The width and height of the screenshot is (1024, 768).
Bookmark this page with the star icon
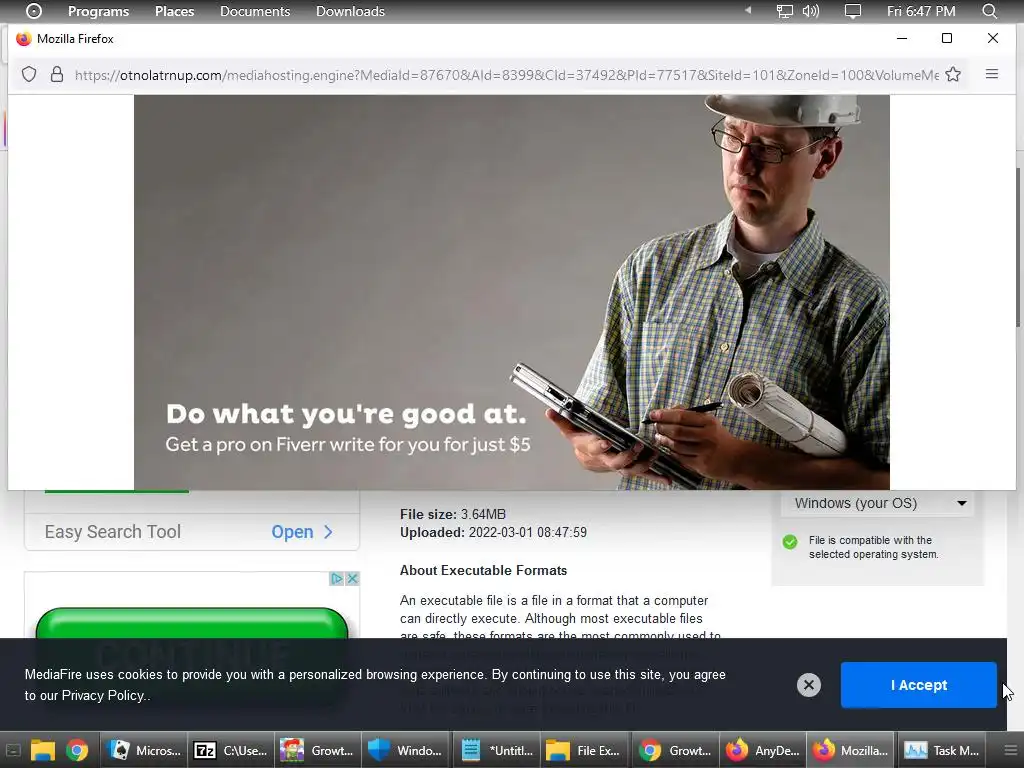point(953,74)
